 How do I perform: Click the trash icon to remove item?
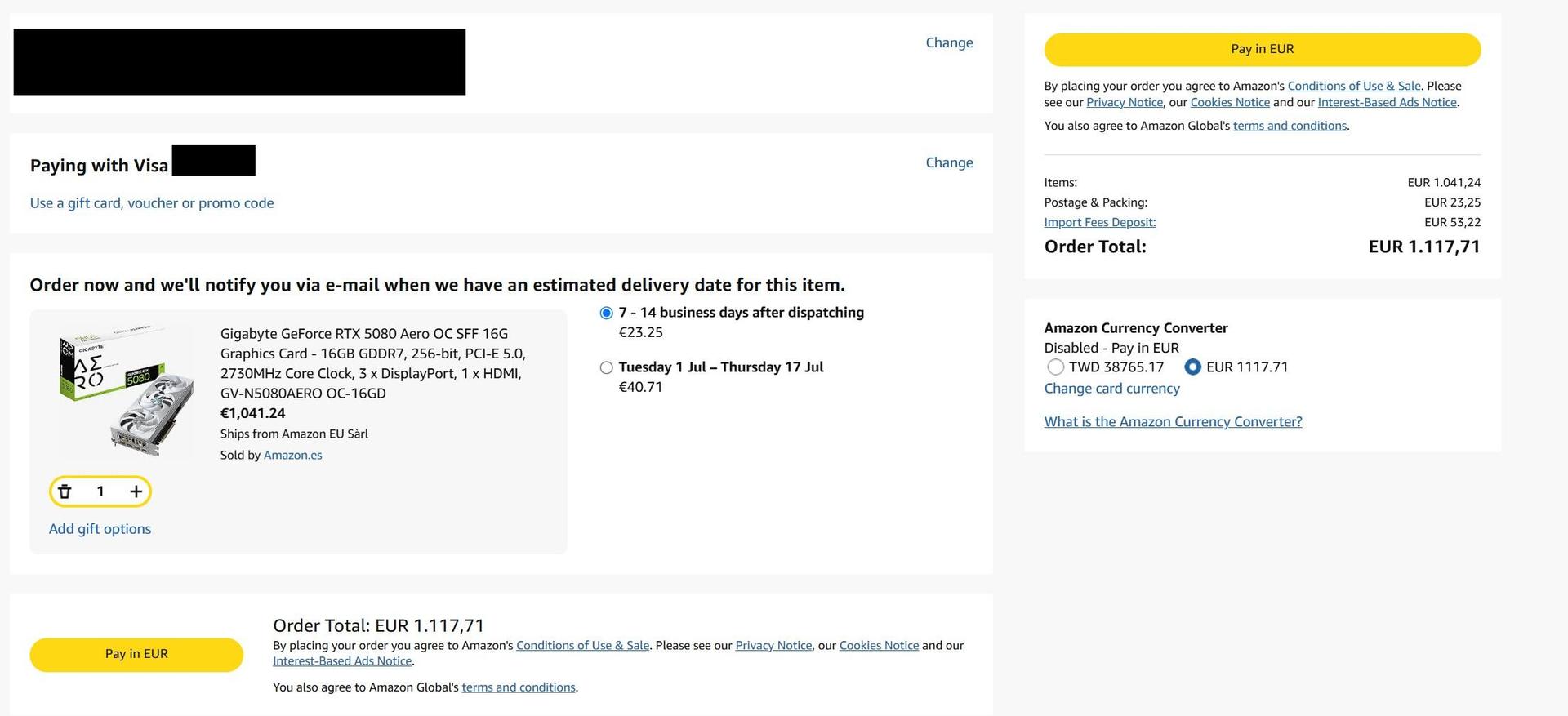point(65,491)
